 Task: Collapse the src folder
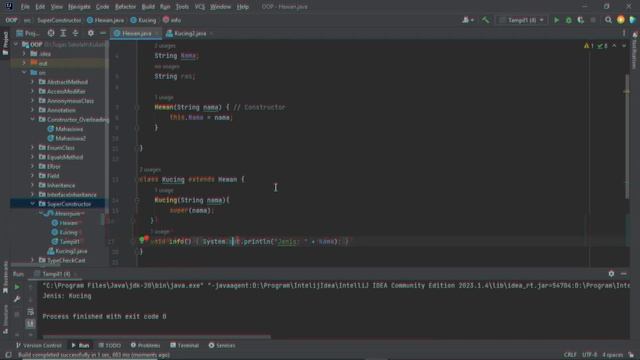coord(24,72)
